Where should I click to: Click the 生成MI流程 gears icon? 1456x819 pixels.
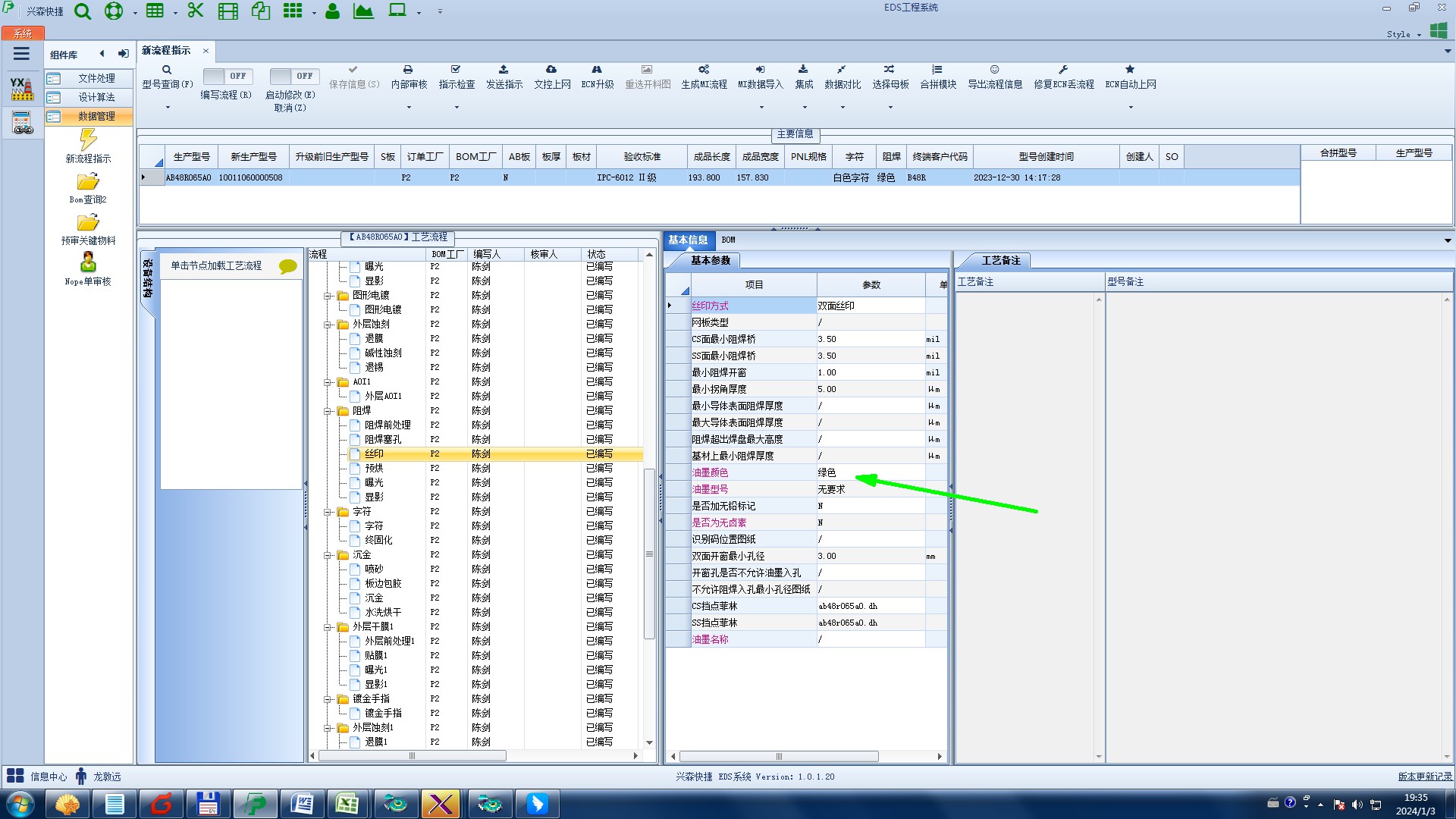[704, 70]
